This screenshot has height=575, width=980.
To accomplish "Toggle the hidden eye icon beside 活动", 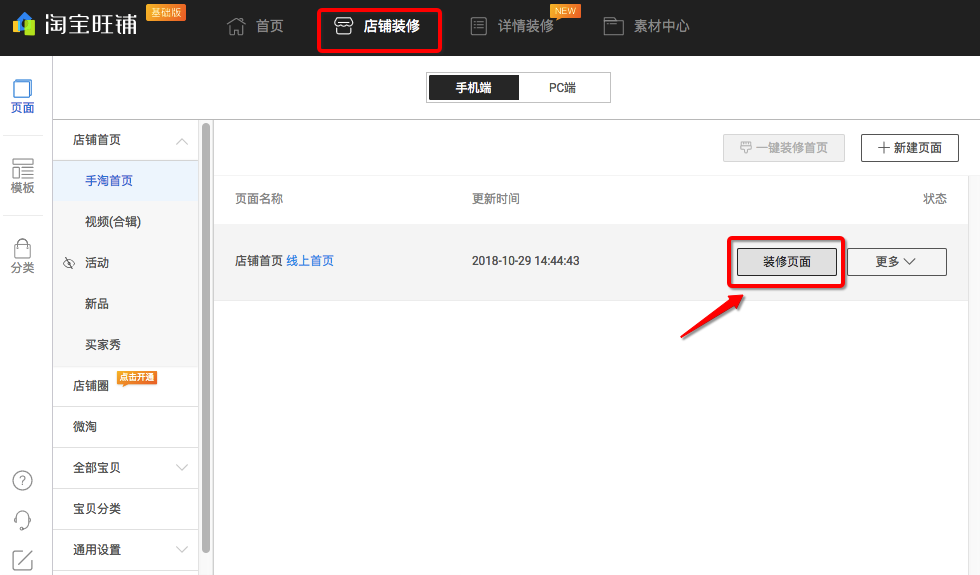I will (69, 263).
